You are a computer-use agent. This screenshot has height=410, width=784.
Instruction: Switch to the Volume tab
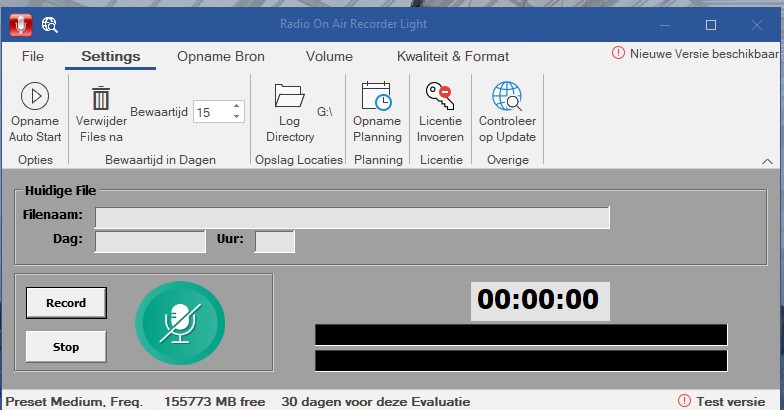(x=329, y=56)
